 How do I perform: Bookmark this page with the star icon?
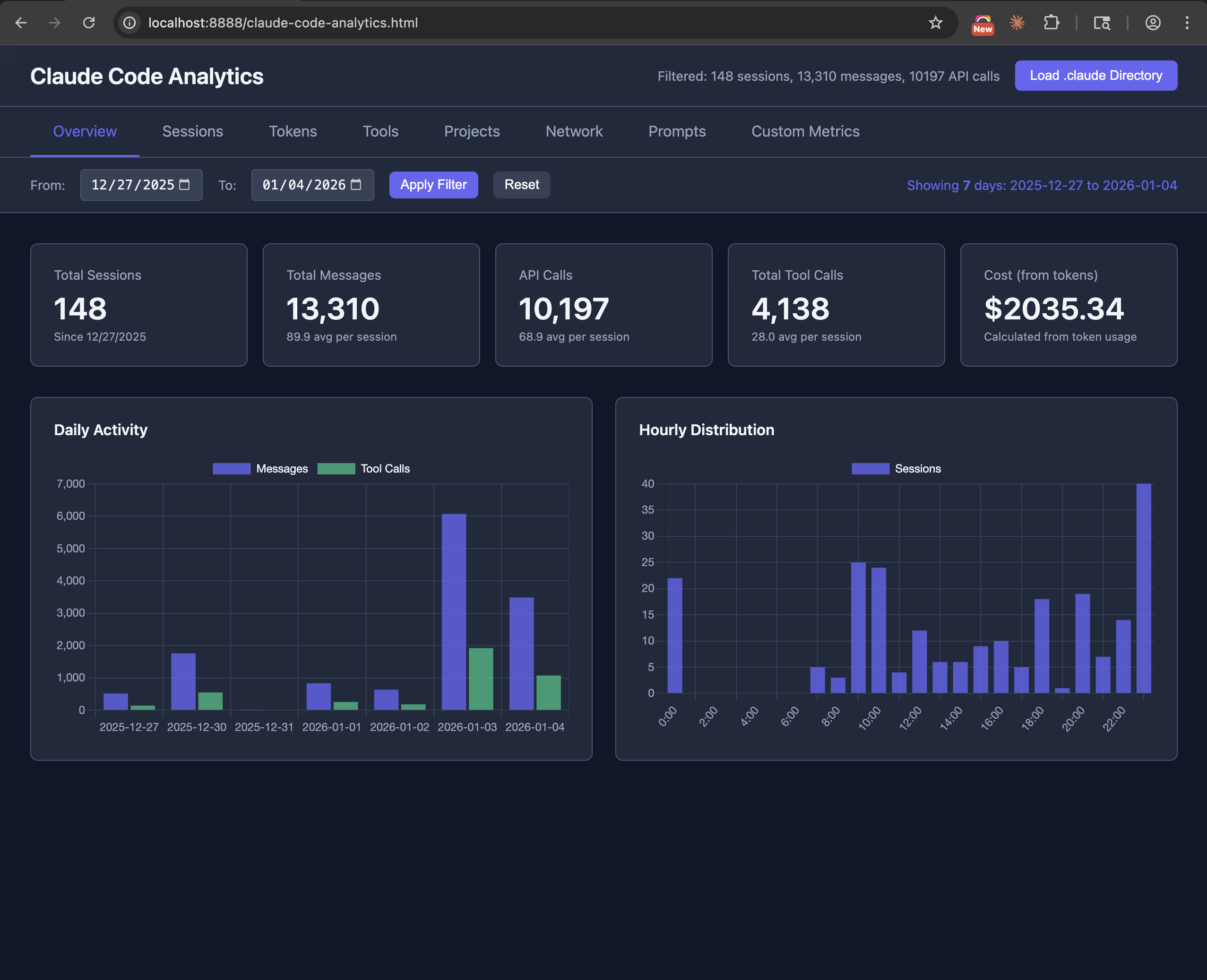(x=935, y=23)
